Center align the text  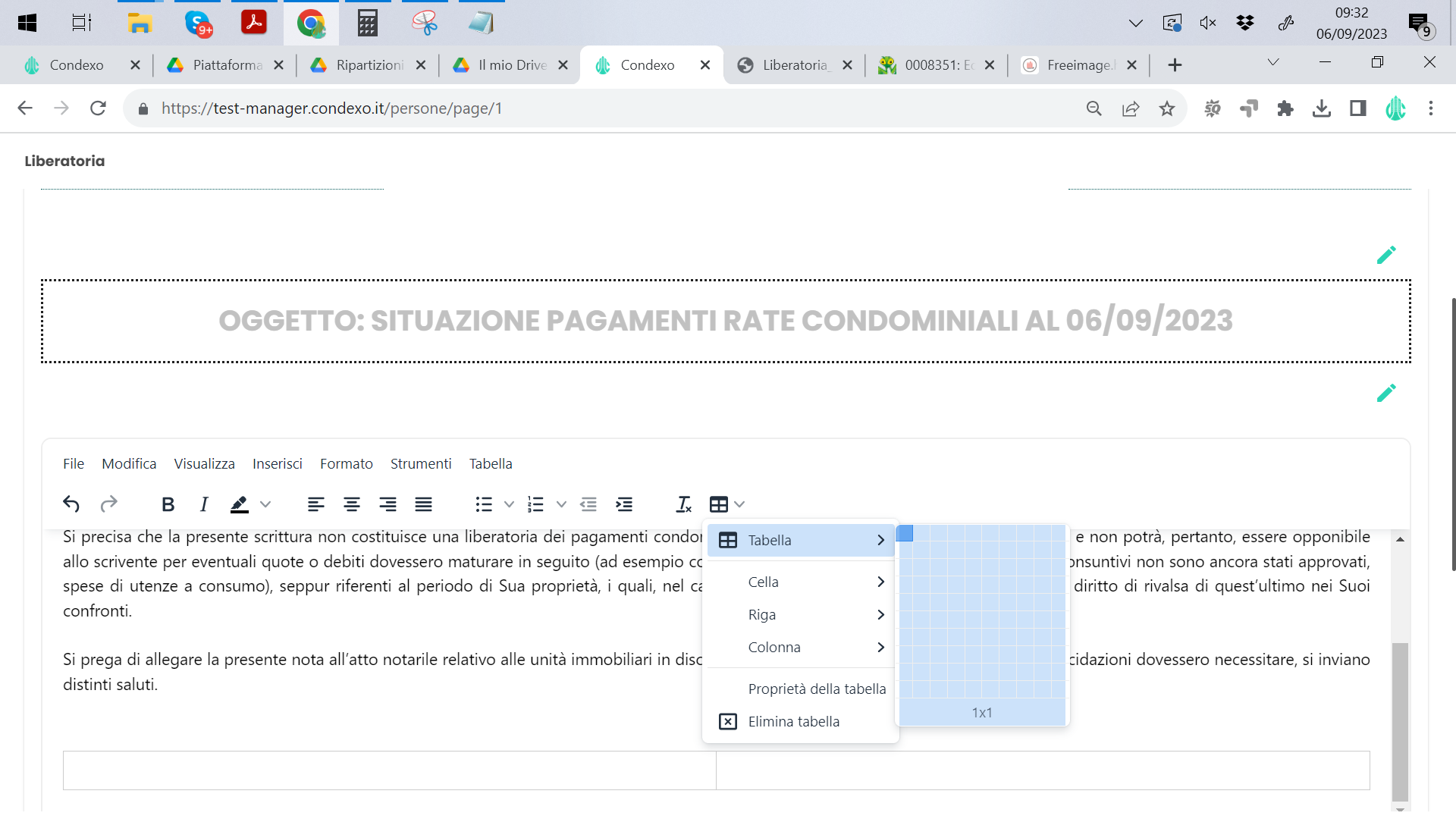[352, 504]
